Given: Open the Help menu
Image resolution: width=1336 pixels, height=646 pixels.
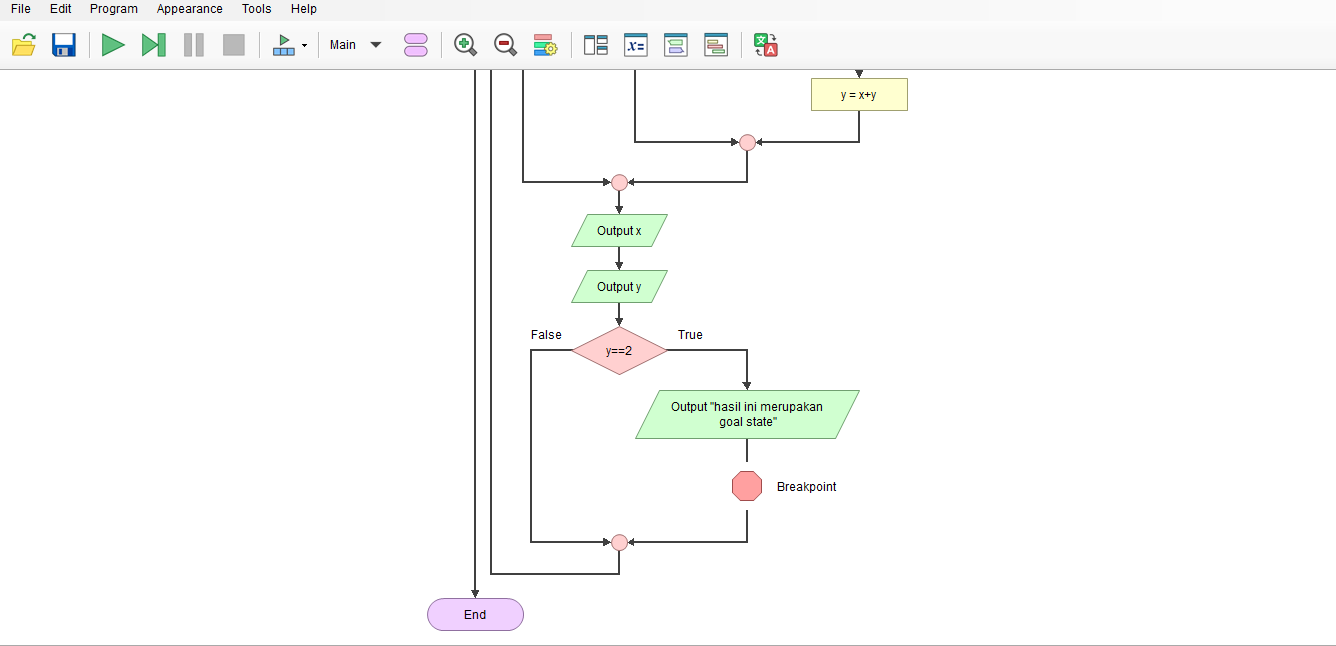Looking at the screenshot, I should click(x=304, y=9).
